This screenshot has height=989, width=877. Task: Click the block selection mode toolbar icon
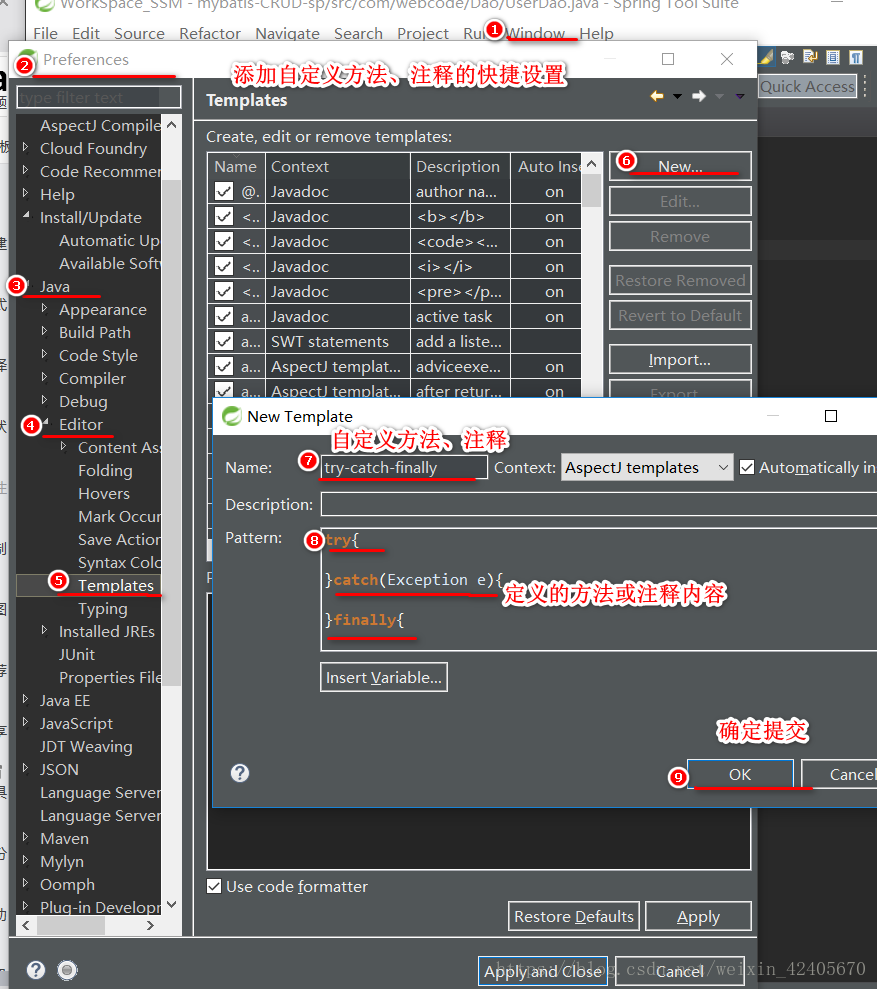[x=833, y=58]
